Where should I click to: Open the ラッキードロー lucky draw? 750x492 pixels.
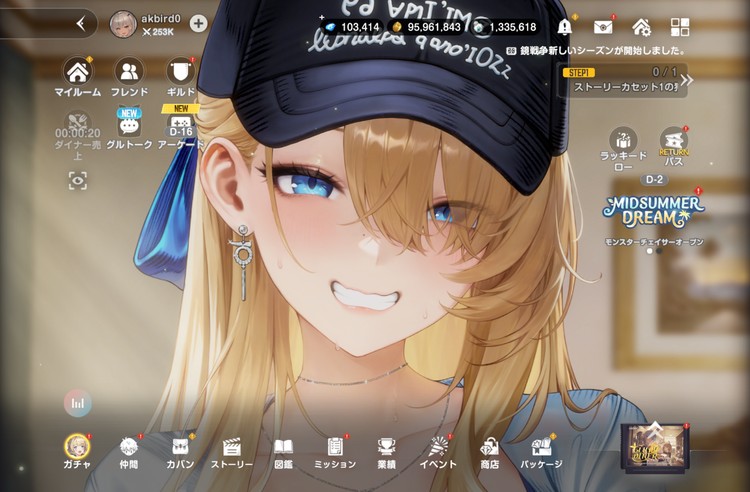click(x=623, y=149)
